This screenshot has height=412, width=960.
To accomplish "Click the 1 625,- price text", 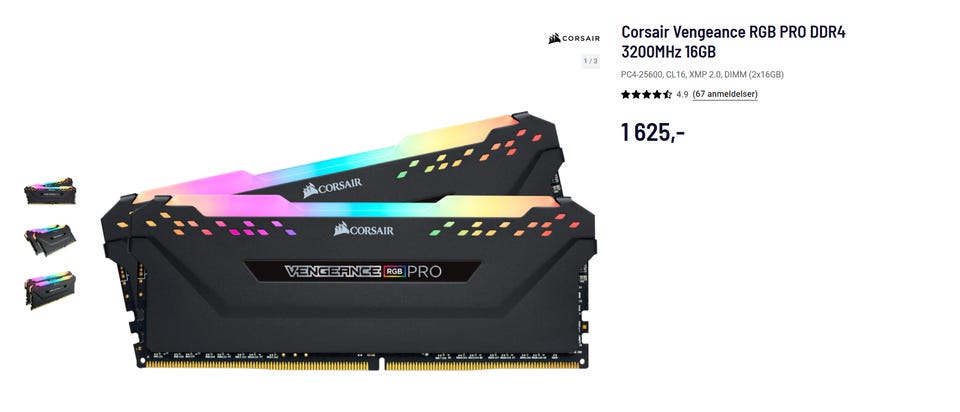I will [x=653, y=132].
